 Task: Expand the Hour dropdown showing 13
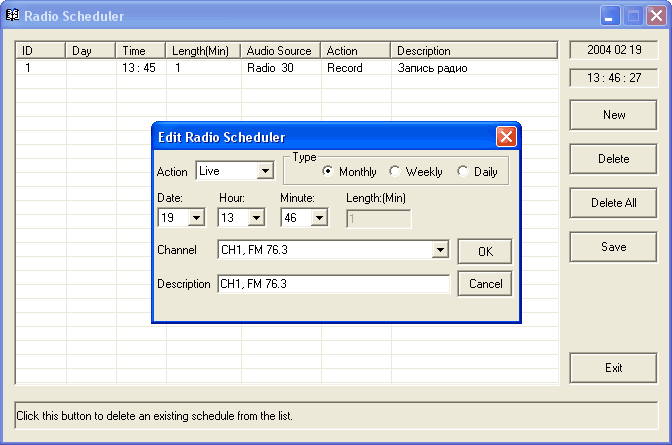coord(256,218)
